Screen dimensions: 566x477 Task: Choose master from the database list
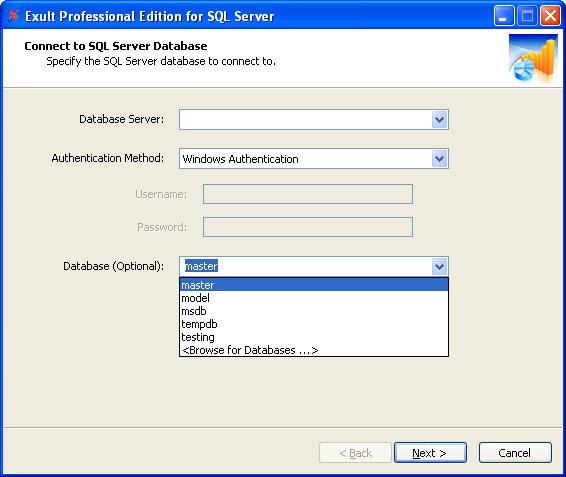(314, 285)
